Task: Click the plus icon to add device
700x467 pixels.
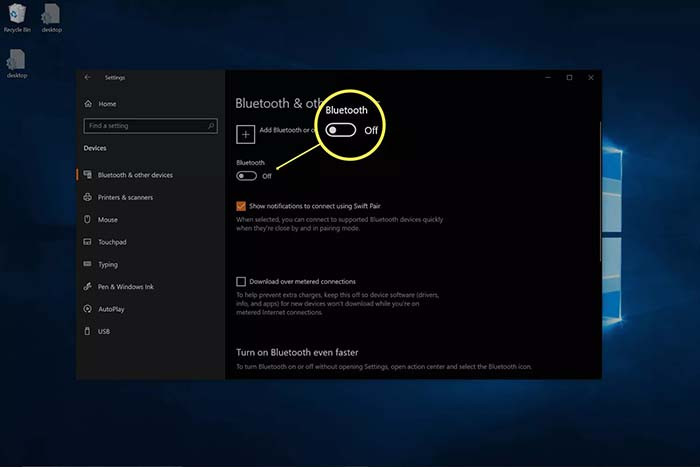Action: 246,134
